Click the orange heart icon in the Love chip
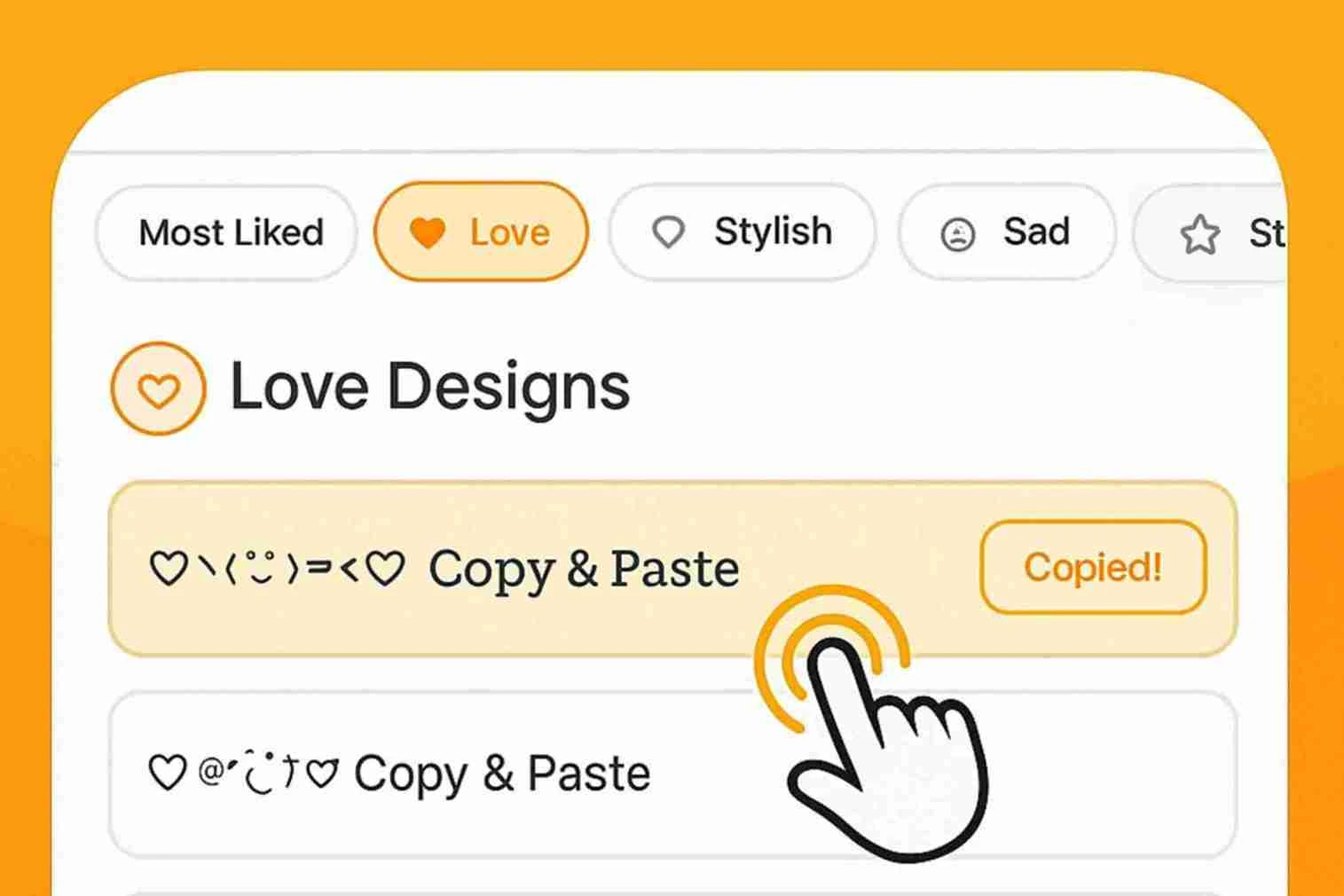This screenshot has width=1344, height=896. [x=429, y=232]
